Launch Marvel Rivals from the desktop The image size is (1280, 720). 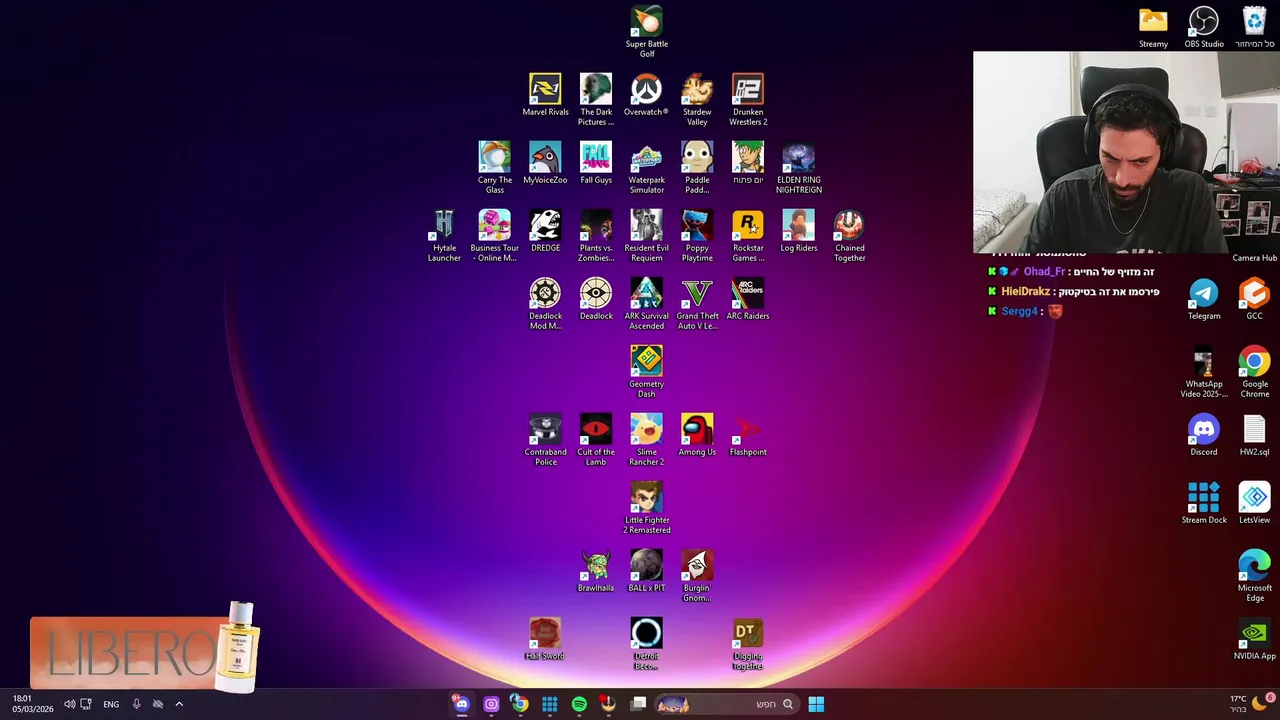coord(545,95)
